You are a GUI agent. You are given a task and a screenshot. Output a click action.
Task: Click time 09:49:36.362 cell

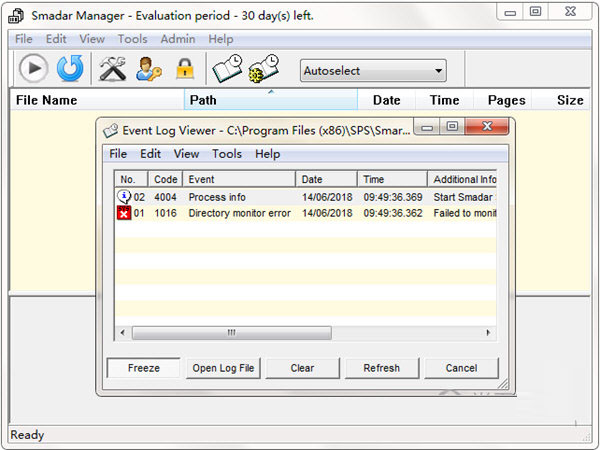393,213
